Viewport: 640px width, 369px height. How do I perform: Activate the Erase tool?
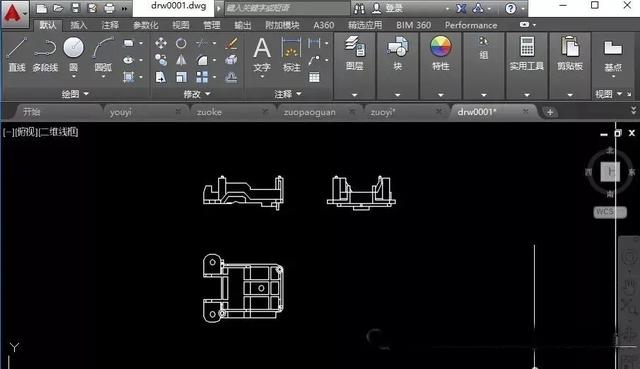[231, 43]
